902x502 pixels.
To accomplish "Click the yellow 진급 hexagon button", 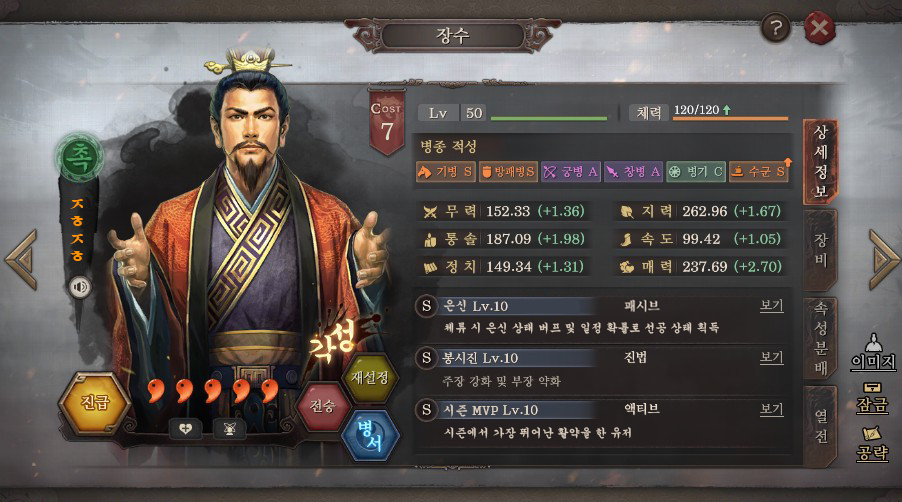I will pos(94,403).
